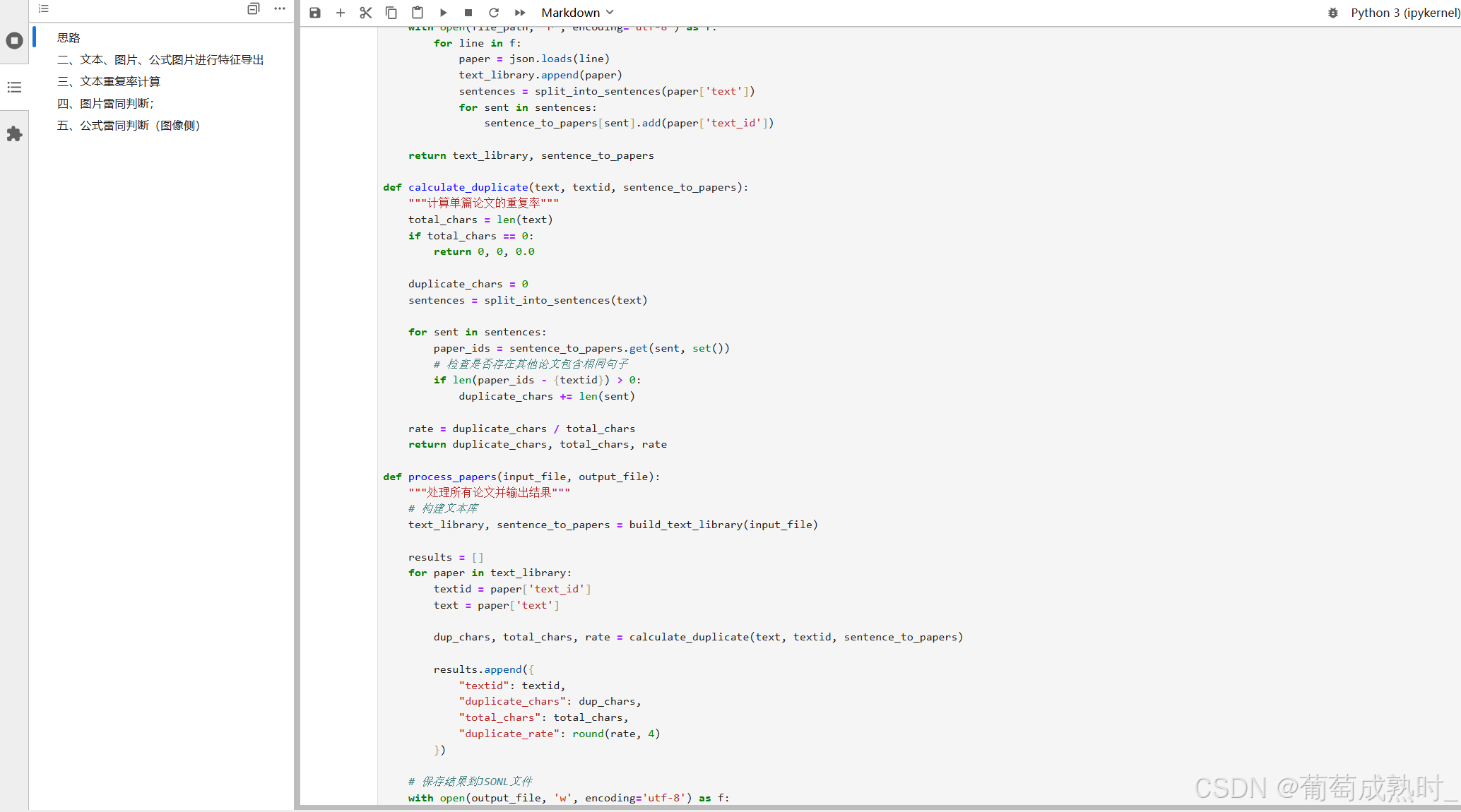Jump to heading 四、图片雷同判断
The height and width of the screenshot is (812, 1461).
tap(105, 104)
